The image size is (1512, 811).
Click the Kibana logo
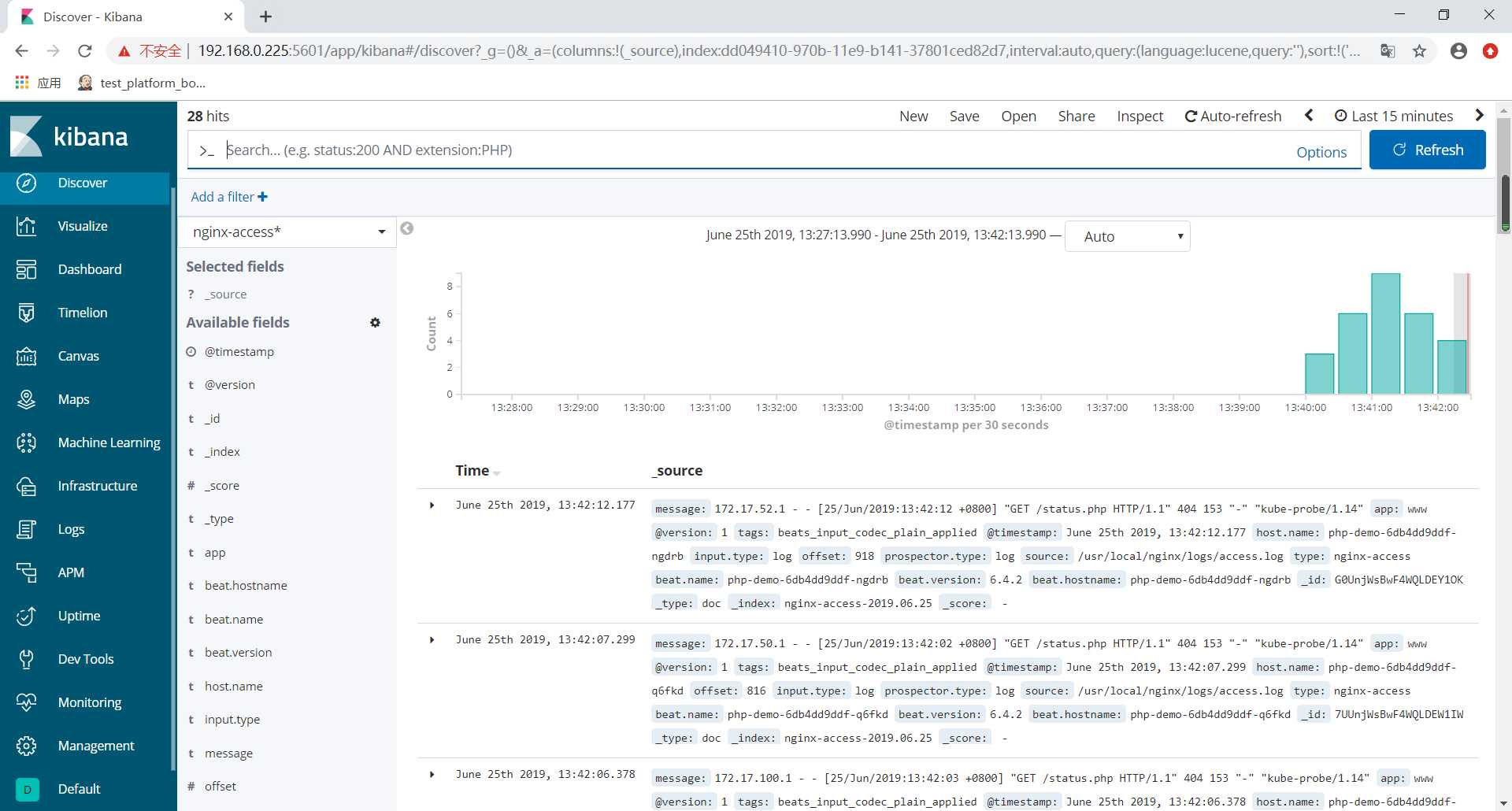coord(69,136)
